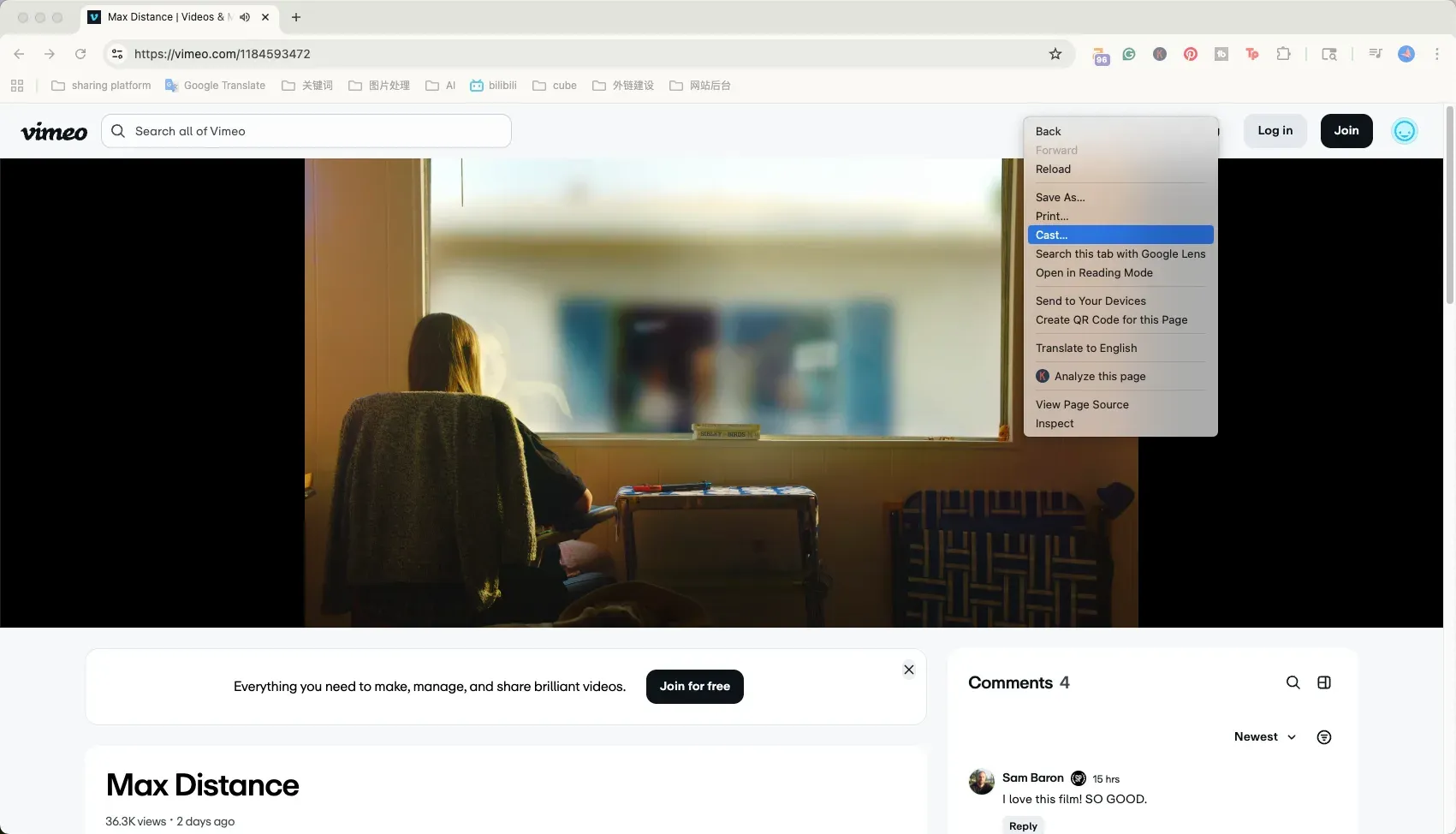Screen dimensions: 1456x834
Task: Select Back in the context menu
Action: click(x=1120, y=131)
